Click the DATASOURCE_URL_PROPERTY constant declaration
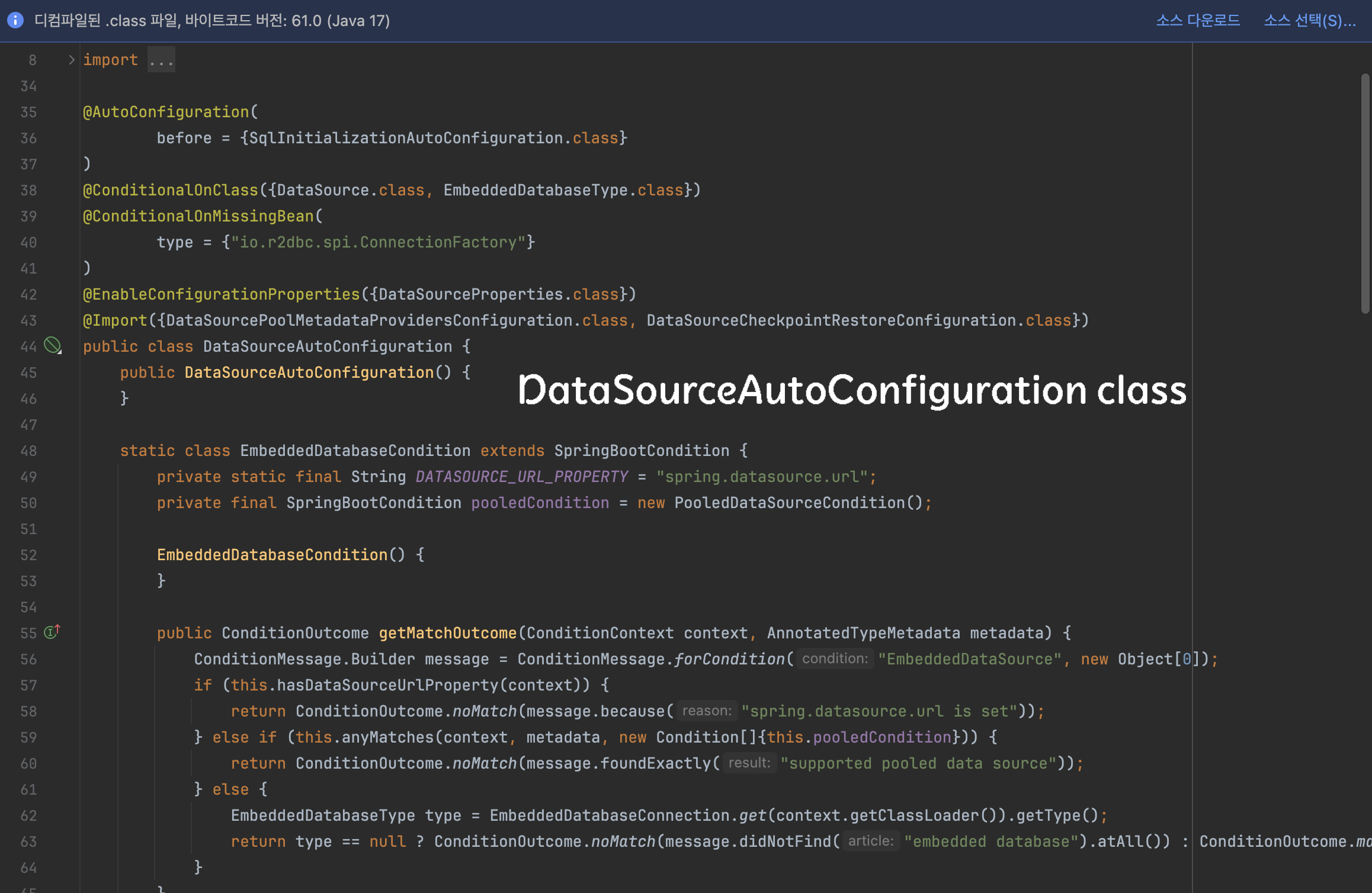The height and width of the screenshot is (893, 1372). [521, 477]
